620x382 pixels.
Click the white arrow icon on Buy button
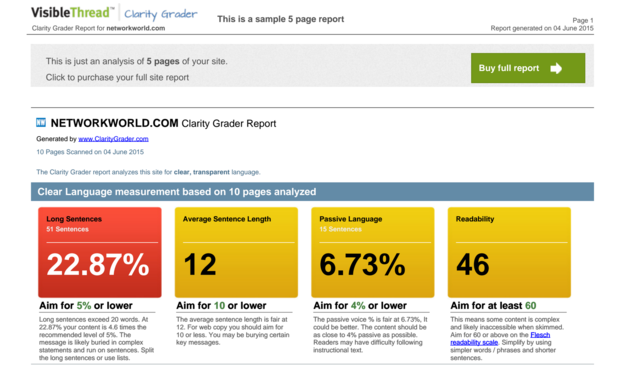[556, 68]
